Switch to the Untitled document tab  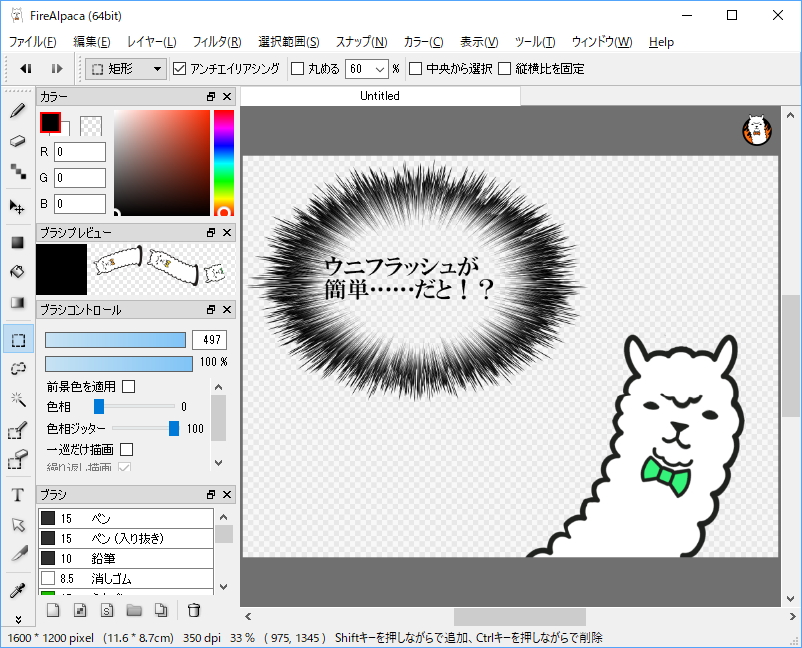[x=380, y=96]
